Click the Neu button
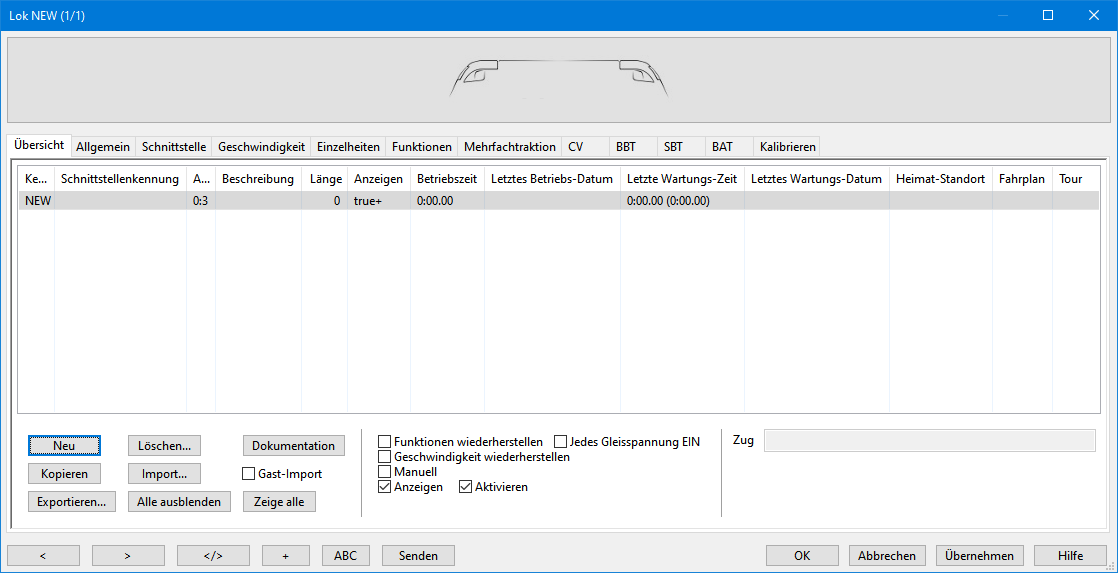The image size is (1118, 573). 64,445
